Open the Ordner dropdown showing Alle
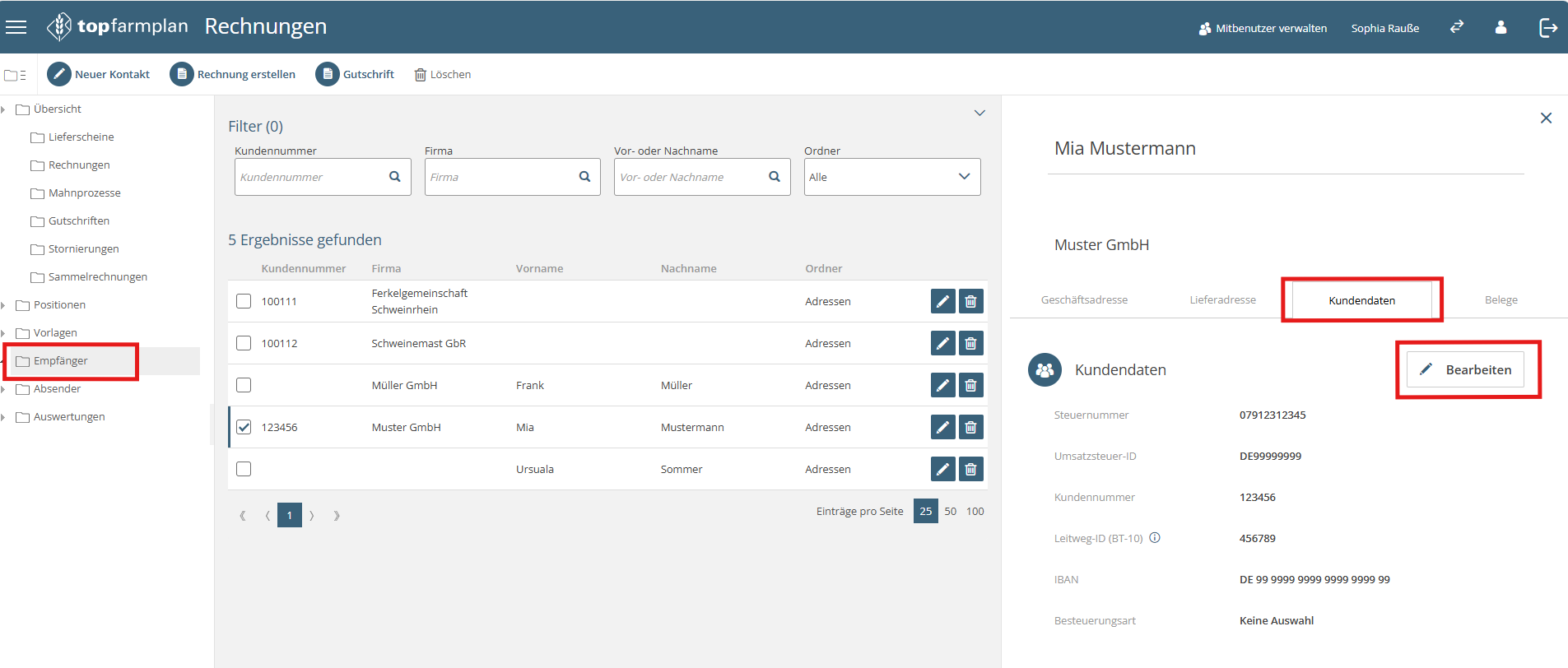The width and height of the screenshot is (1568, 668). [x=891, y=177]
